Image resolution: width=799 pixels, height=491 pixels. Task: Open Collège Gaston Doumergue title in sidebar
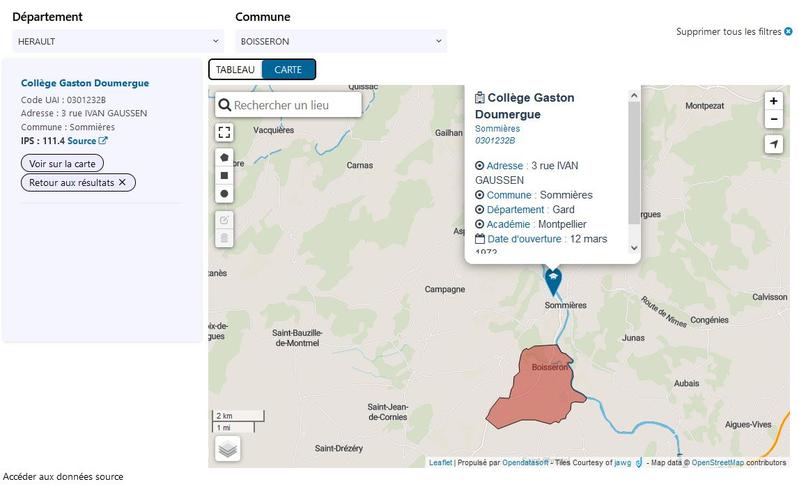coord(85,83)
